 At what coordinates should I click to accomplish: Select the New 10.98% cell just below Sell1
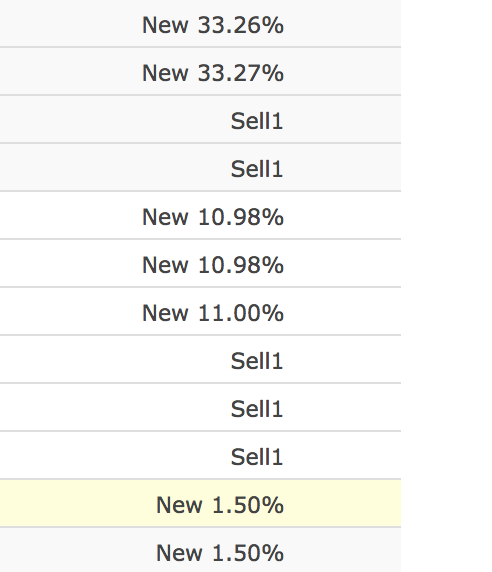pyautogui.click(x=213, y=217)
